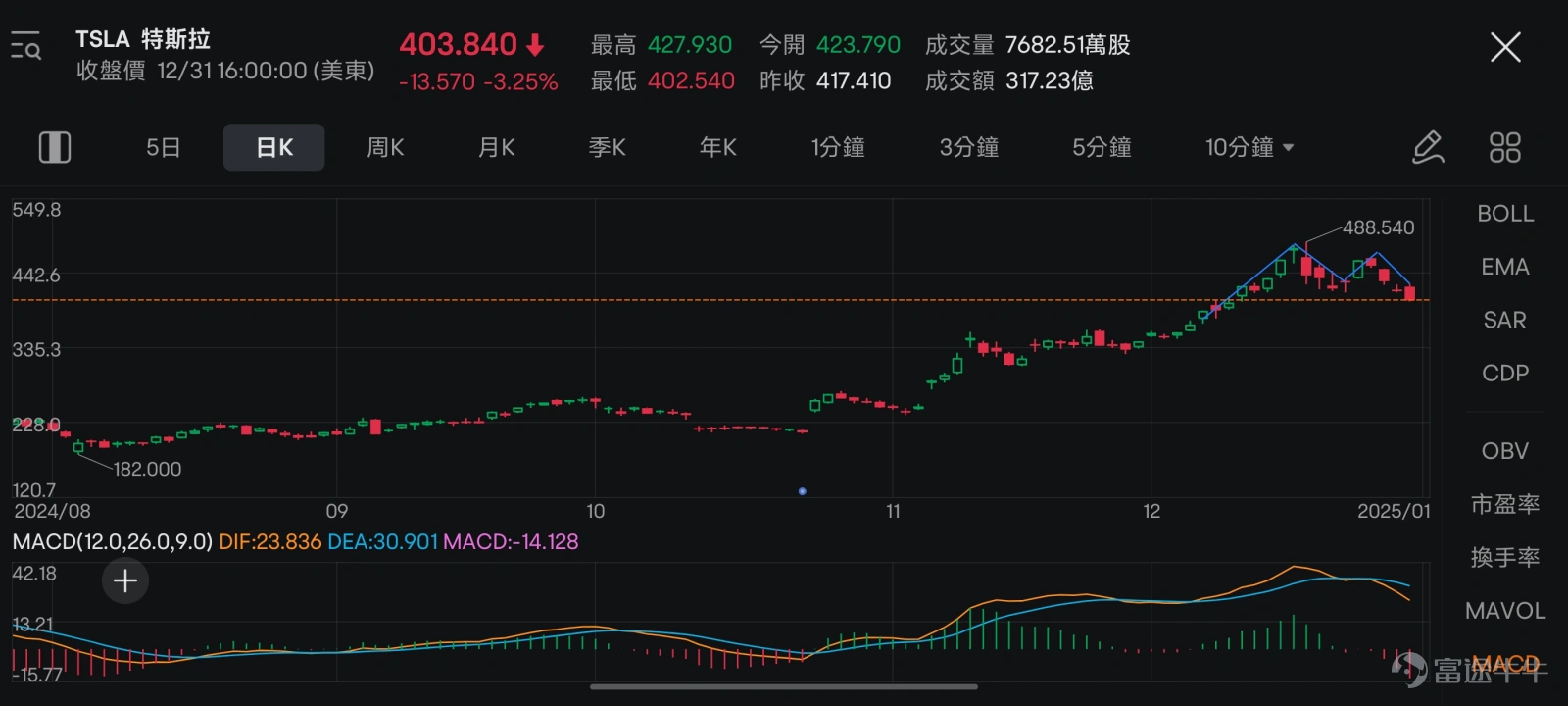Screen dimensions: 1568x706
Task: Enable the 換手率 sub-indicator
Action: pos(1505,557)
